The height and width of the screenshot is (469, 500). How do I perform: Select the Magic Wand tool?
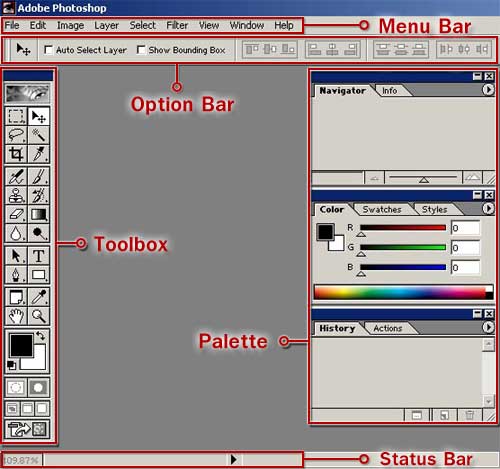(39, 135)
